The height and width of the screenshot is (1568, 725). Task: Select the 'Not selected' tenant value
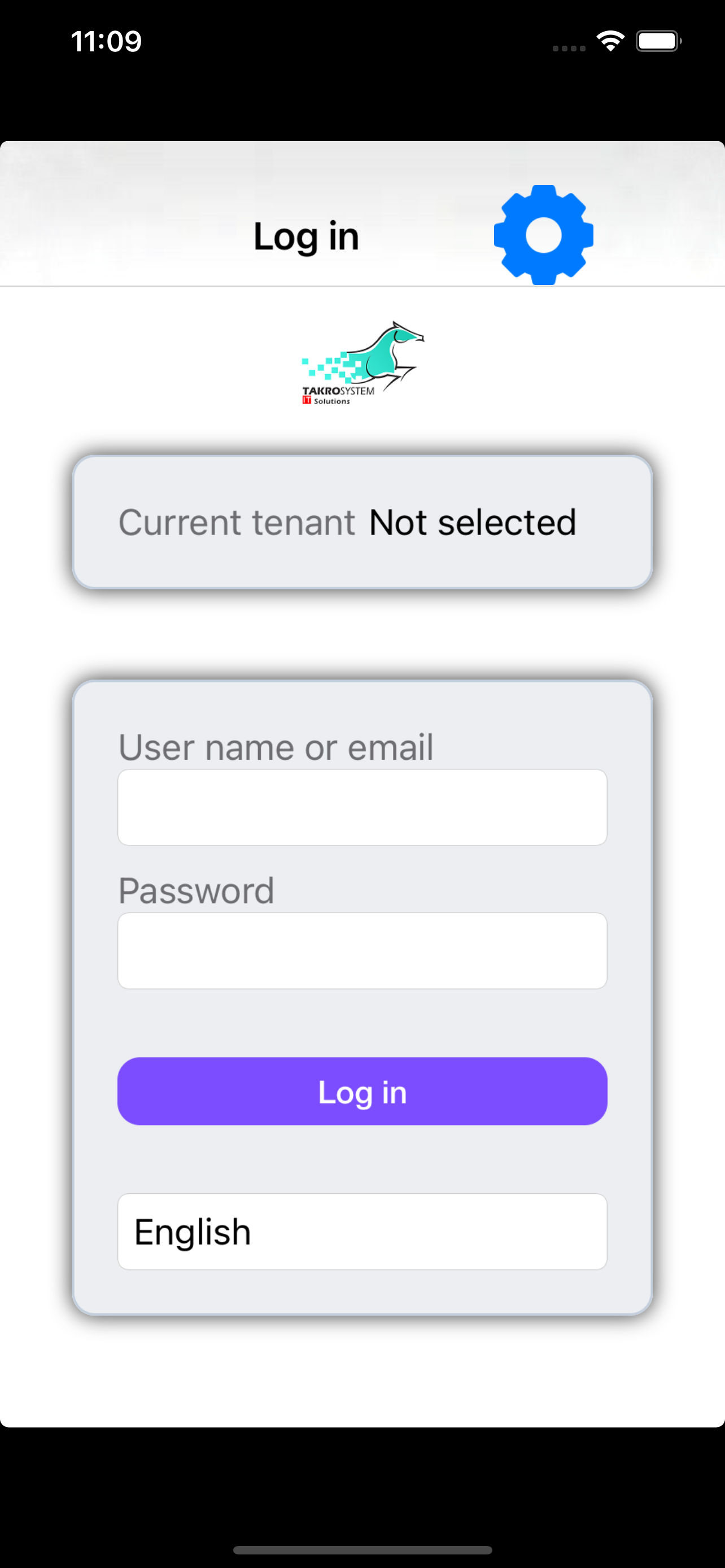(x=473, y=522)
